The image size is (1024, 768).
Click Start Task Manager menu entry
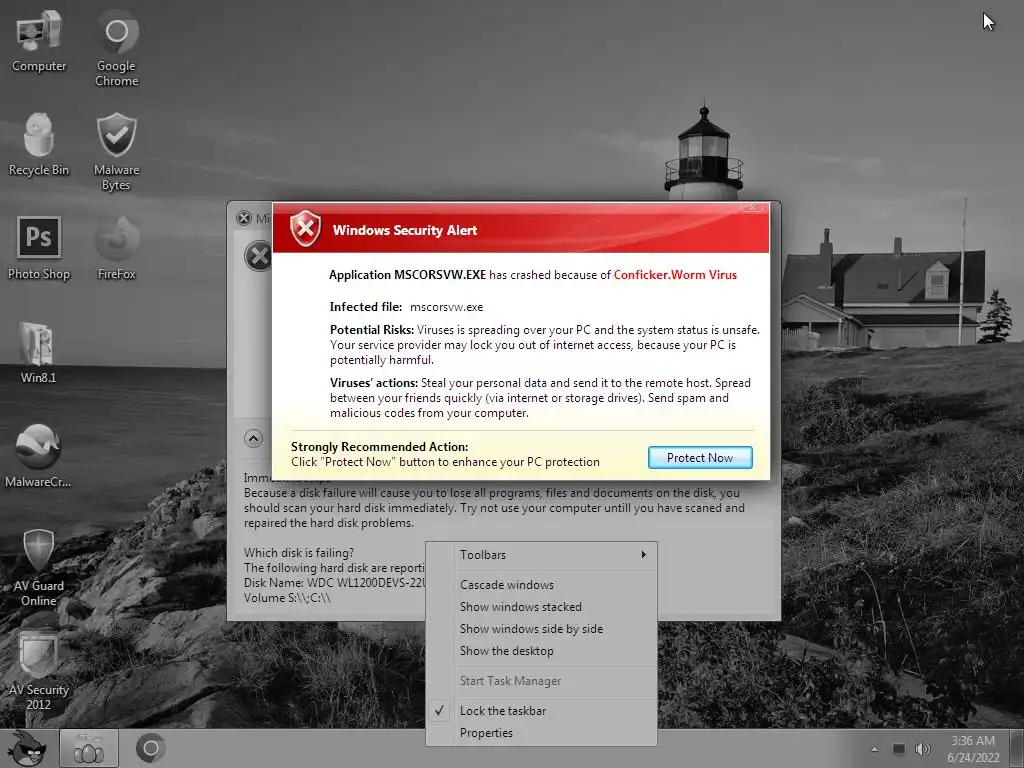pyautogui.click(x=541, y=680)
